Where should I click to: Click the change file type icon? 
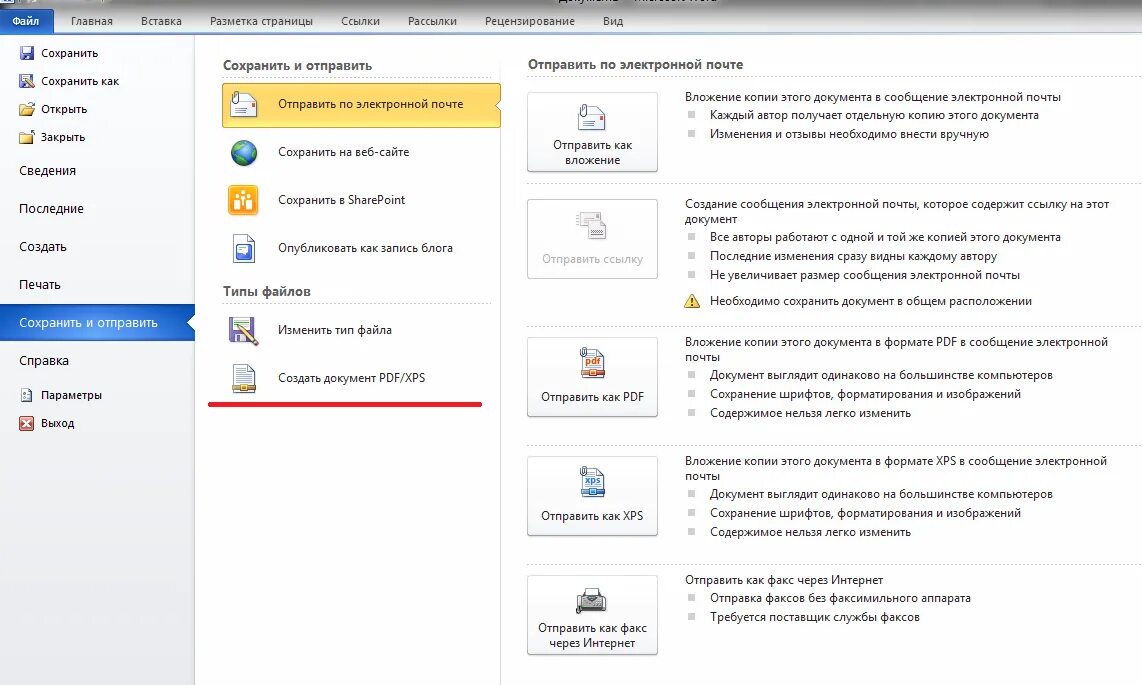[x=243, y=330]
